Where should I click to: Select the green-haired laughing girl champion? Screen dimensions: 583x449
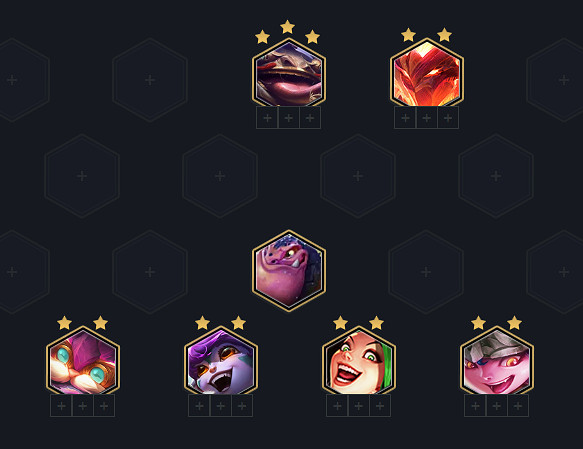[359, 361]
